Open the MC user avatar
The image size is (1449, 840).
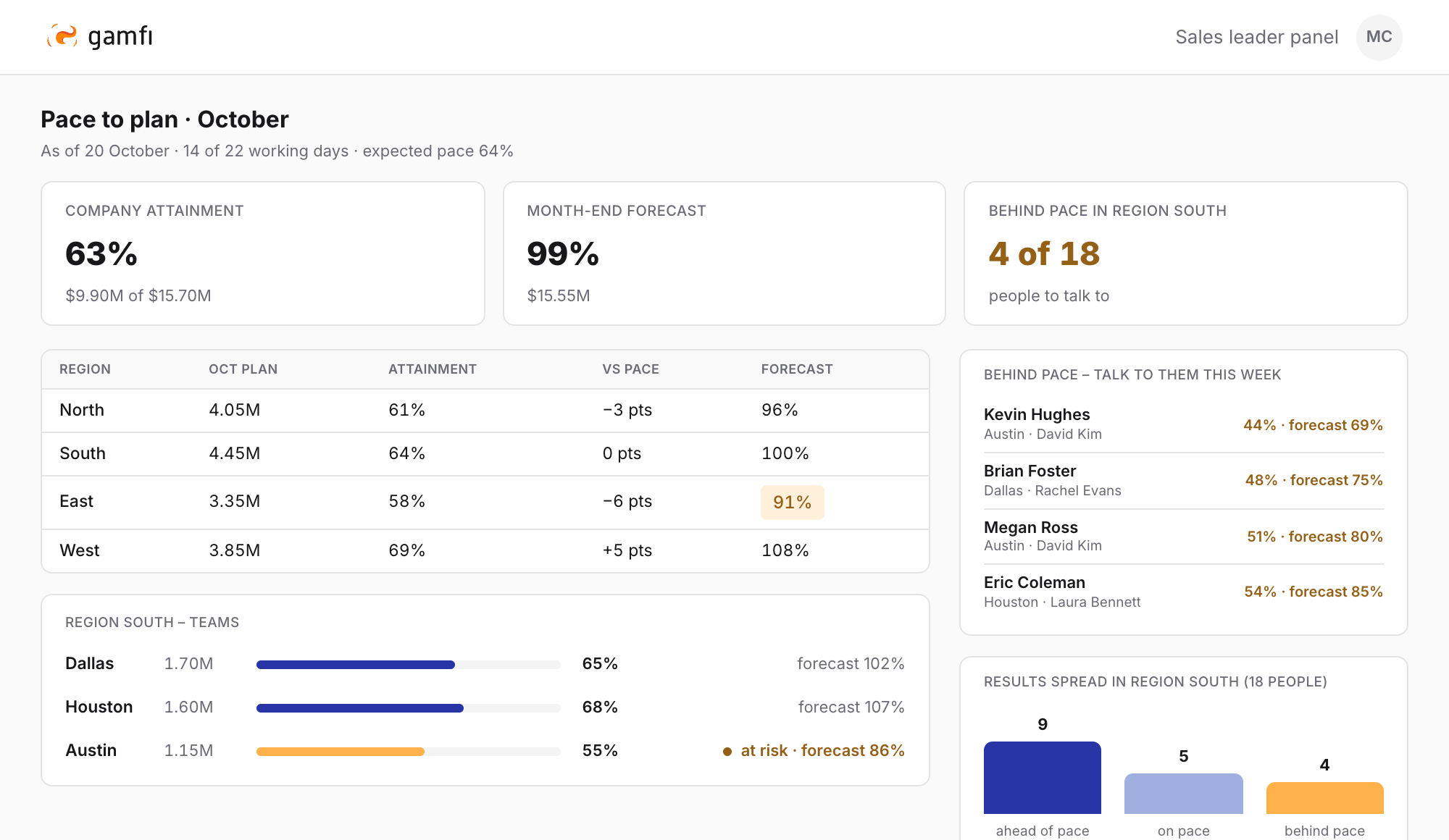[1379, 37]
